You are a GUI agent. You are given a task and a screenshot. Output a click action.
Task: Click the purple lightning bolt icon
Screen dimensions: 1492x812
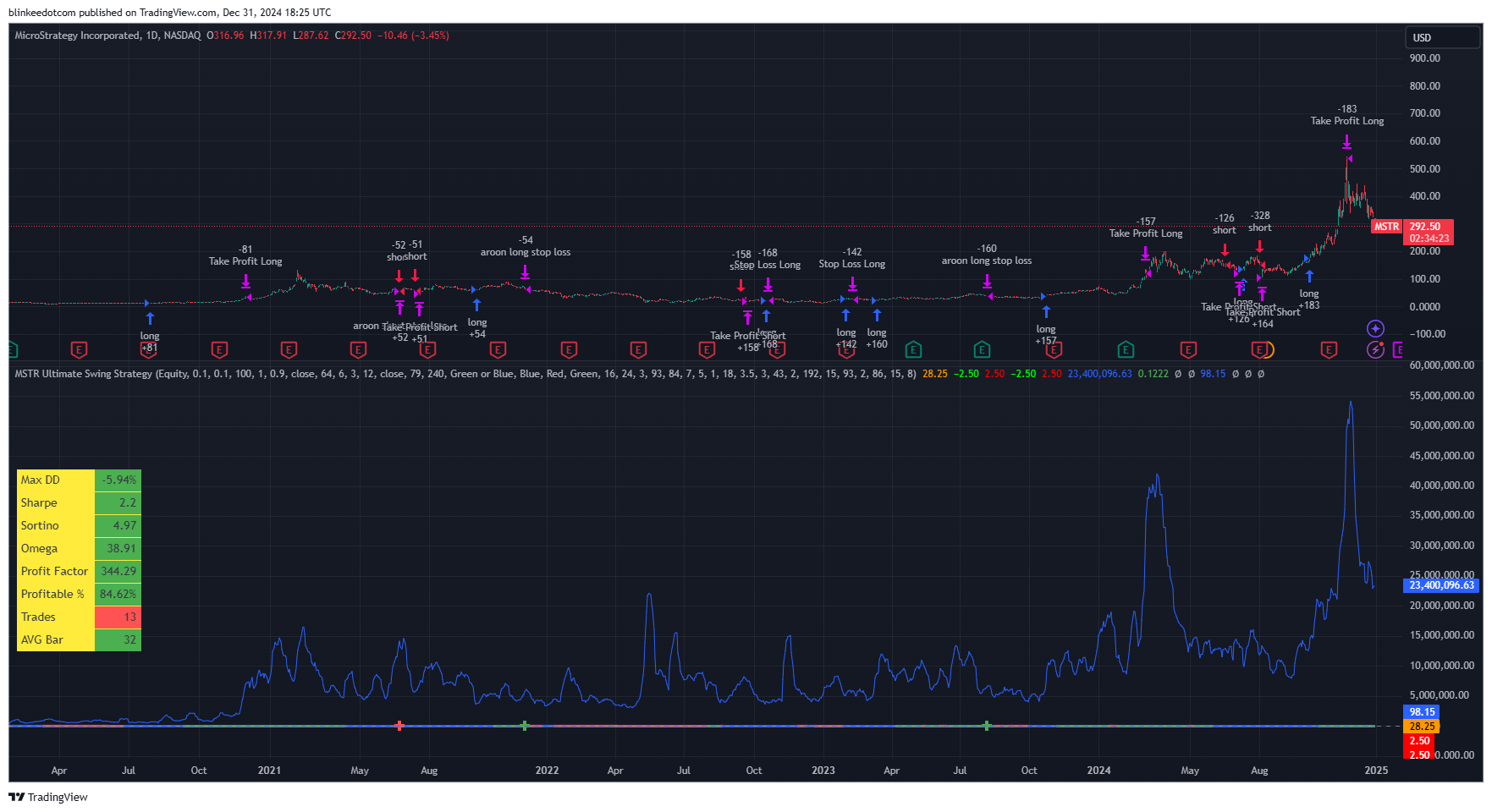click(1376, 349)
